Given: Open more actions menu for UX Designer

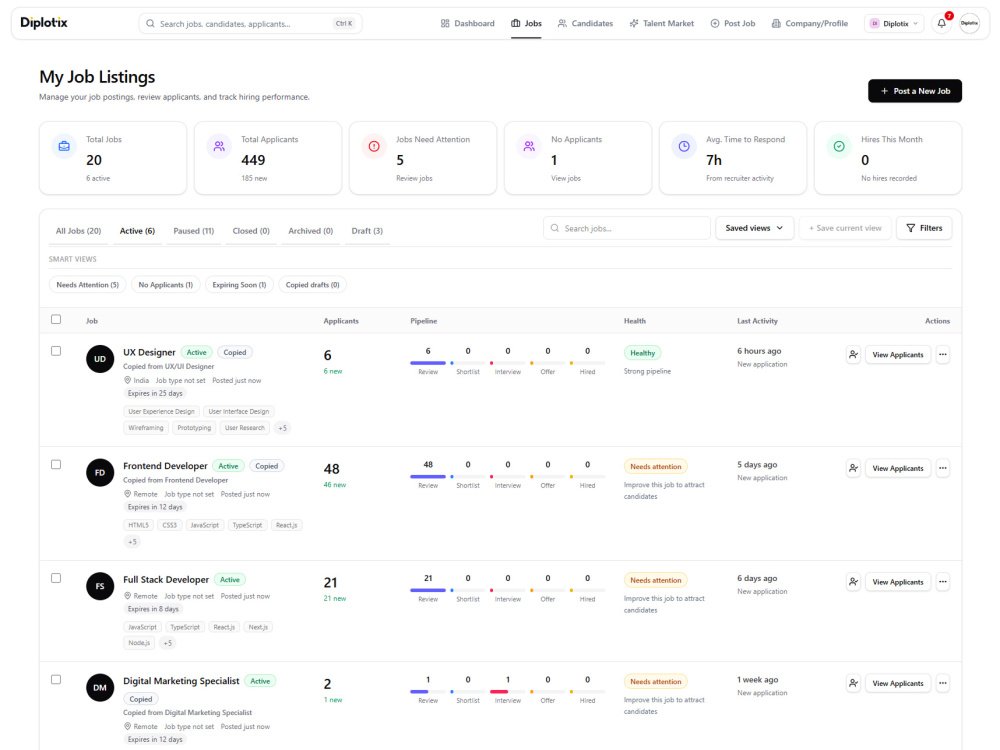Looking at the screenshot, I should 943,355.
